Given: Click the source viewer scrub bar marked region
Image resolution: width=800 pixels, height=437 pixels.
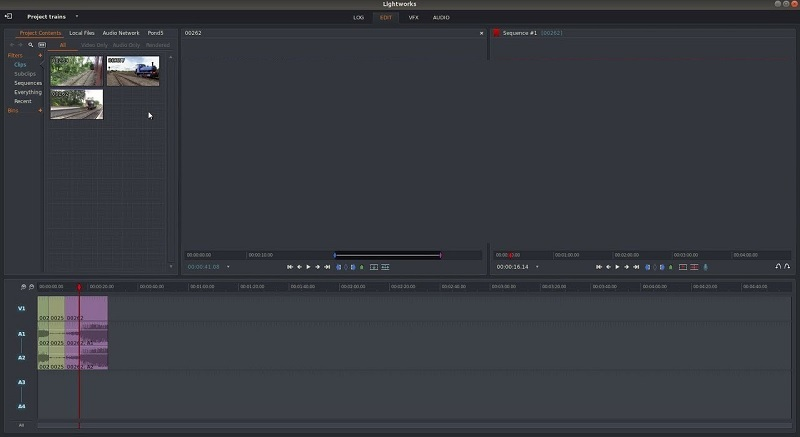Looking at the screenshot, I should (388, 255).
